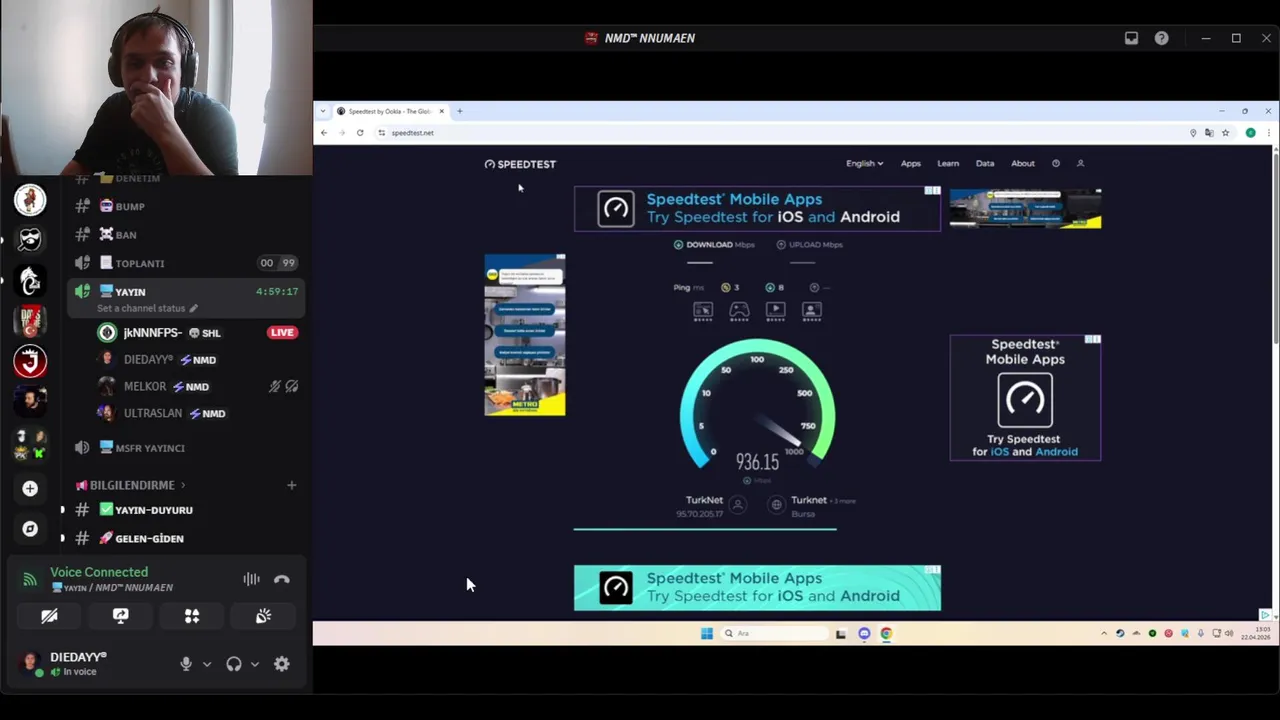This screenshot has height=720, width=1280.
Task: Click Speedtest help circle icon
Action: tap(1056, 163)
